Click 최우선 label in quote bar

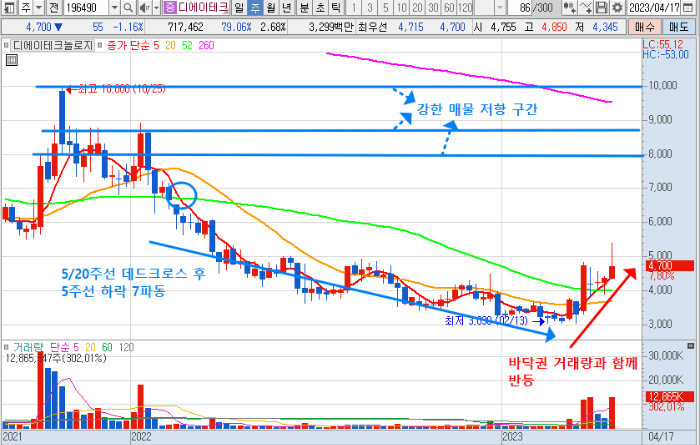click(372, 27)
